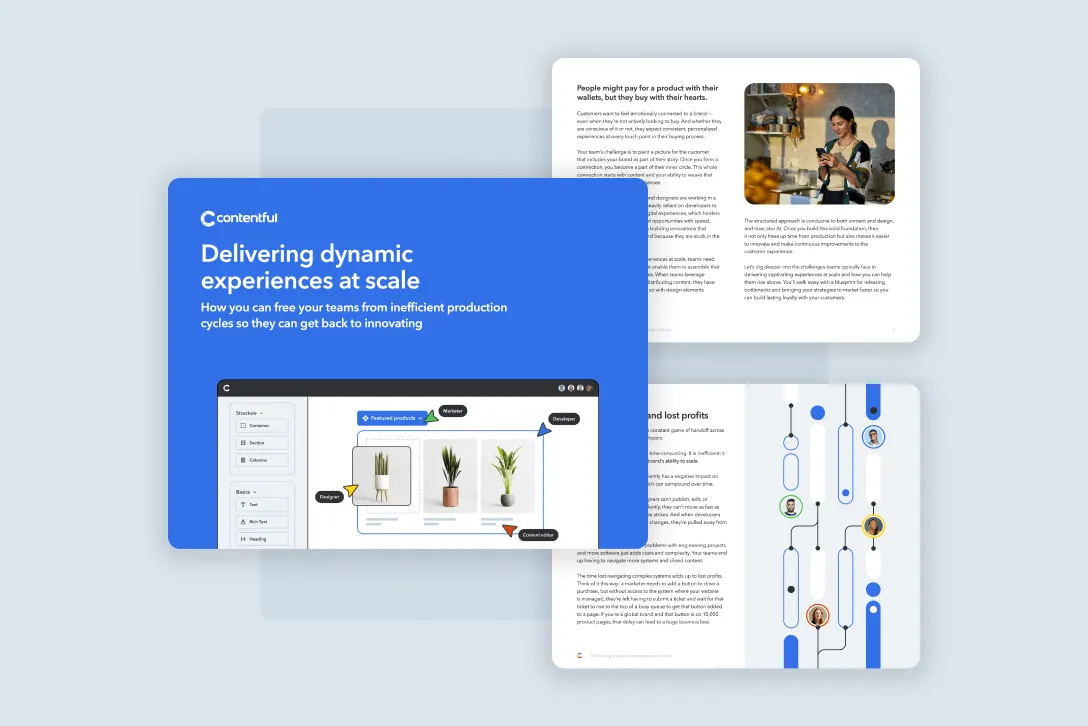Select the Container element icon
1088x726 pixels.
click(242, 425)
